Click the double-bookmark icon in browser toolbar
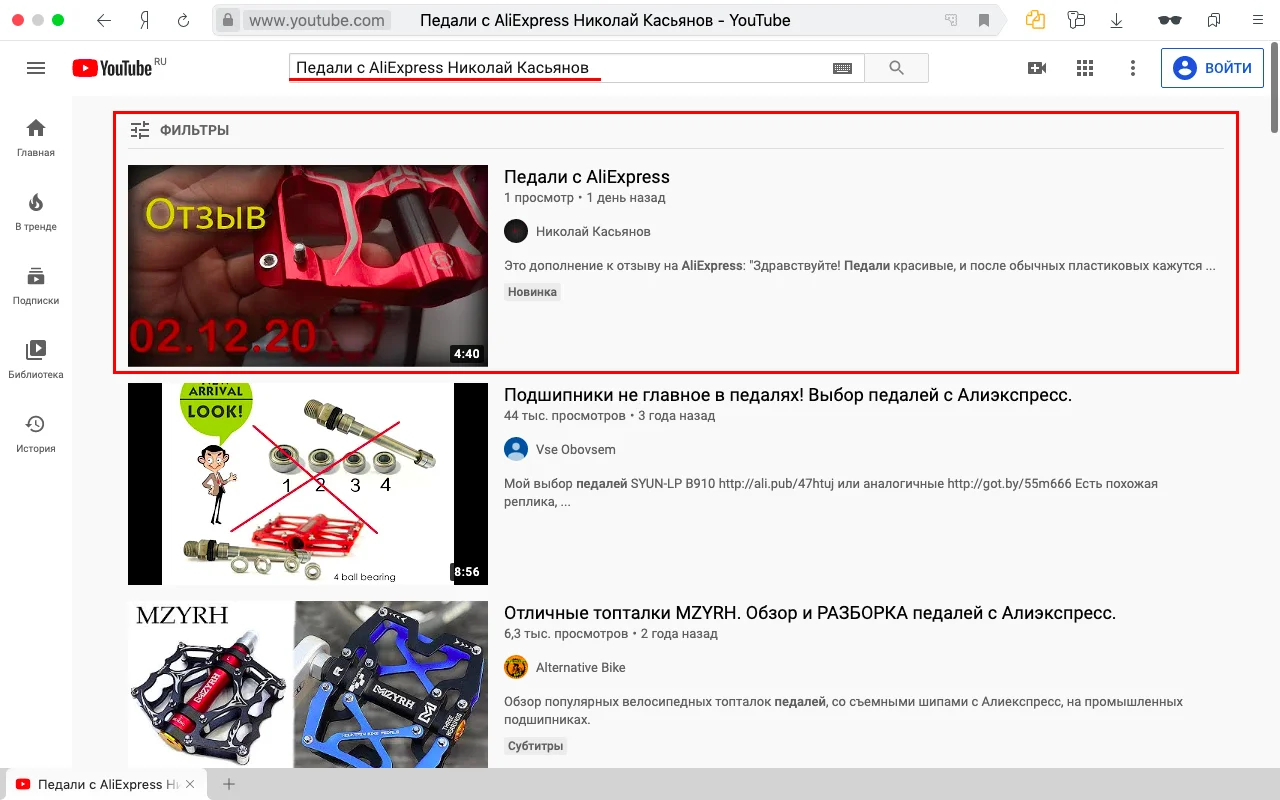The width and height of the screenshot is (1280, 800). [x=1214, y=20]
